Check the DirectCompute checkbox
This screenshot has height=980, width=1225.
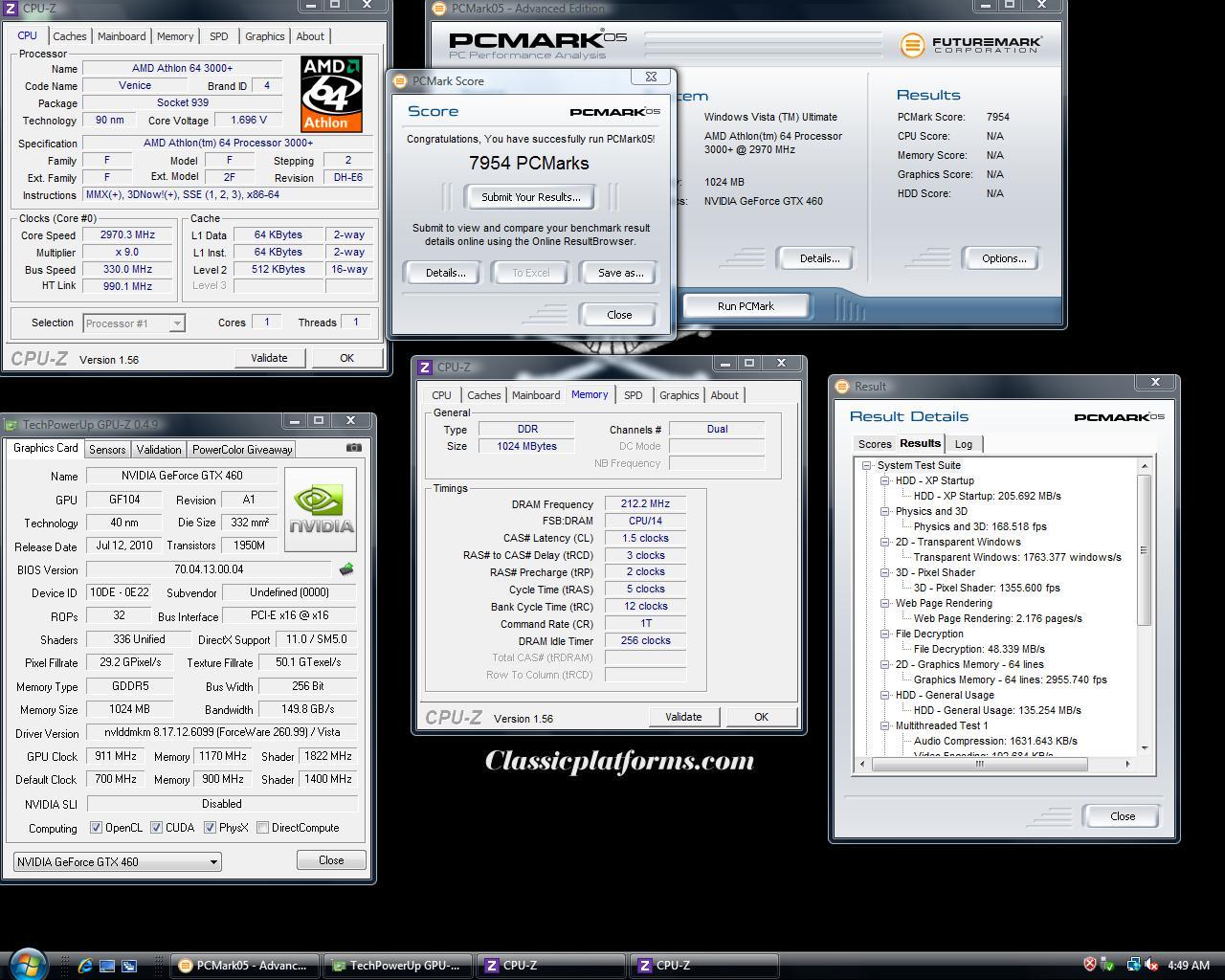(262, 828)
